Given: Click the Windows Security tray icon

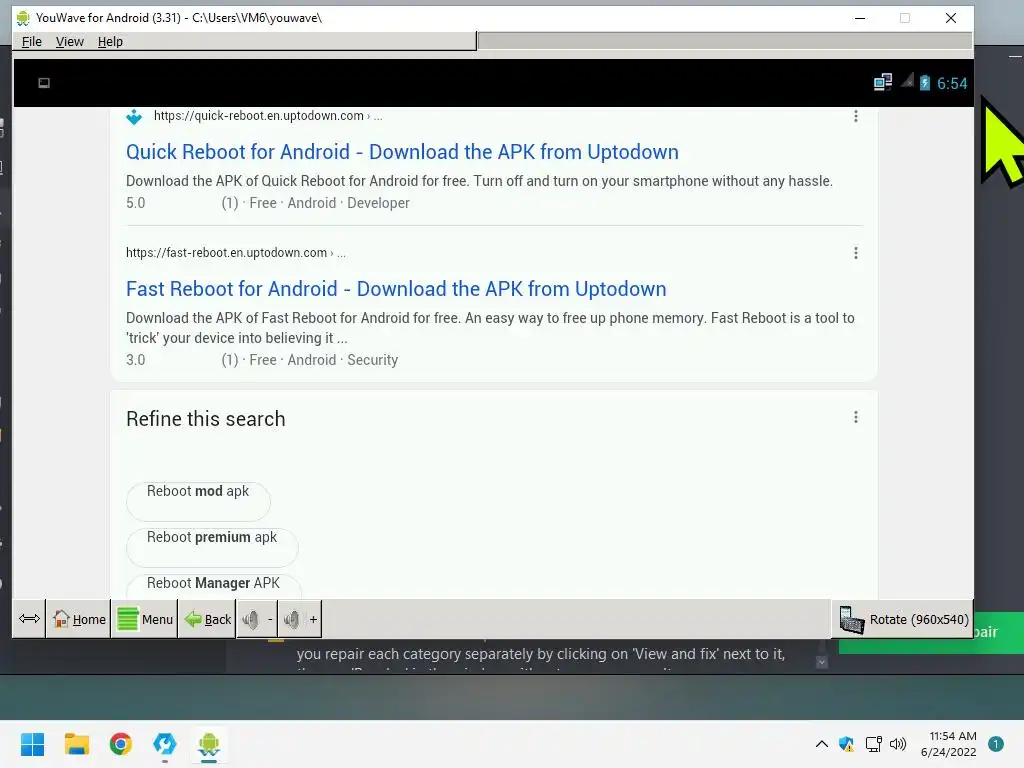Looking at the screenshot, I should click(x=846, y=744).
